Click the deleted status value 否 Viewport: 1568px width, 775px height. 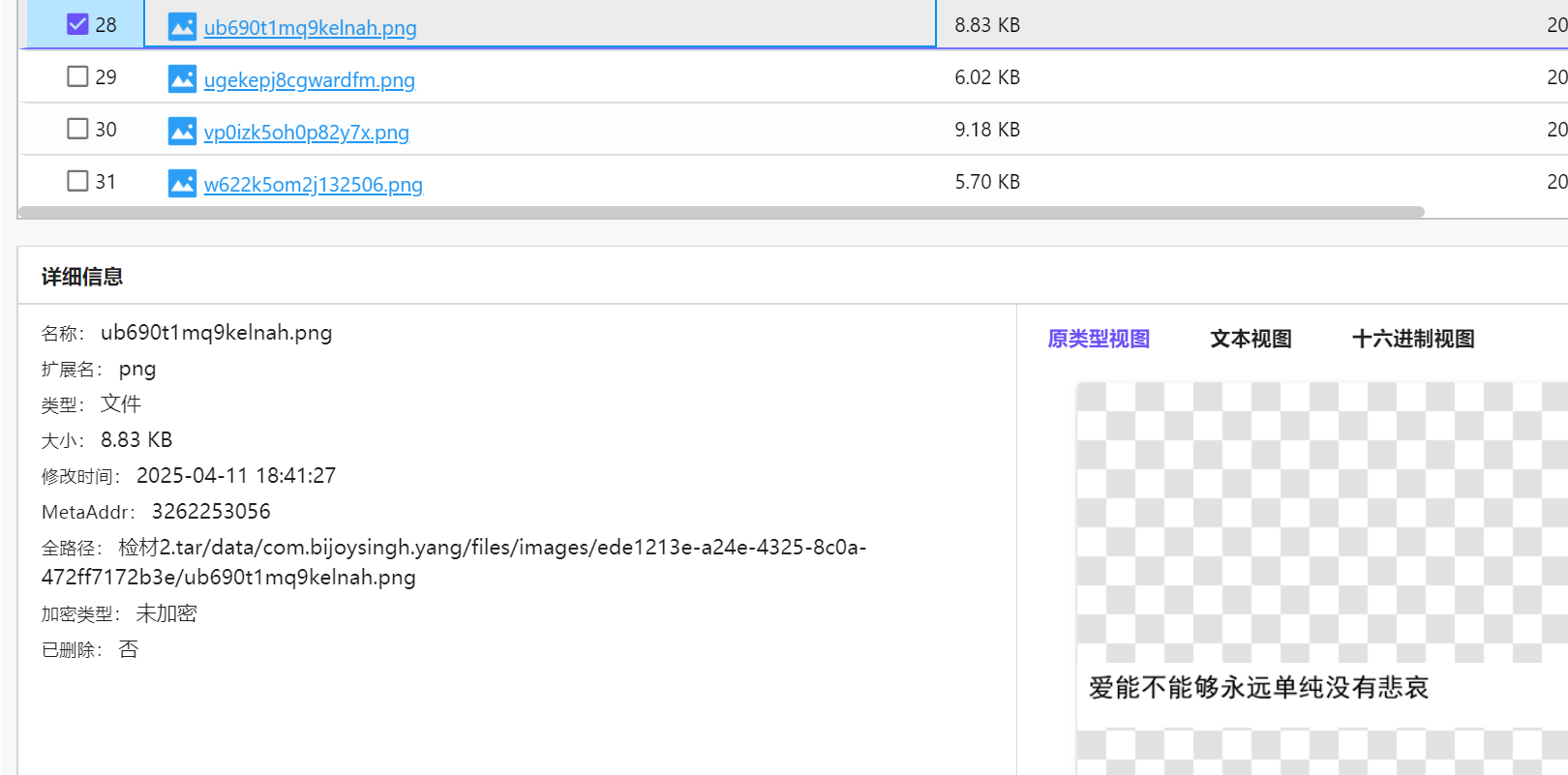[x=129, y=649]
